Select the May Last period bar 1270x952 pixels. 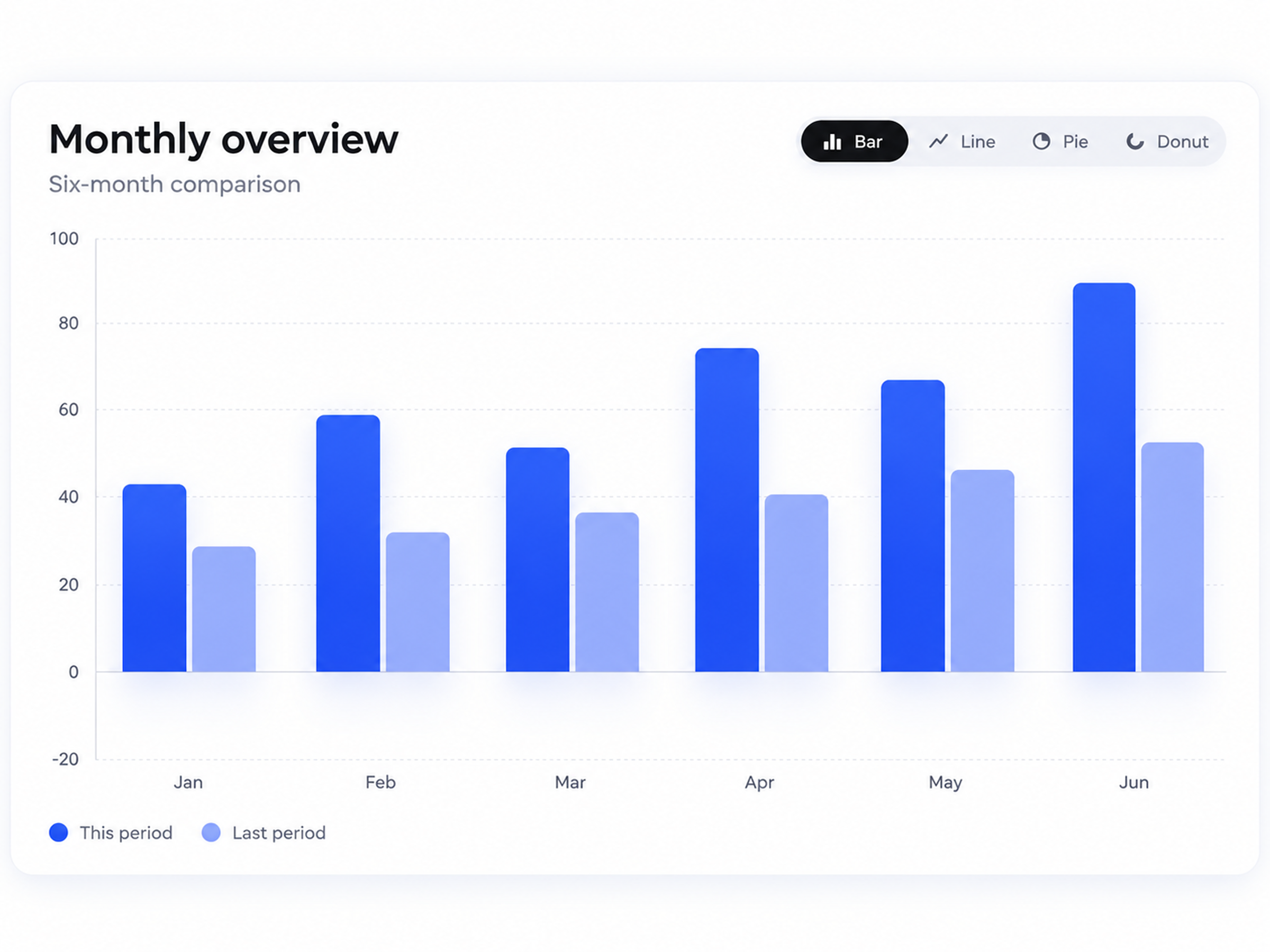[x=982, y=571]
